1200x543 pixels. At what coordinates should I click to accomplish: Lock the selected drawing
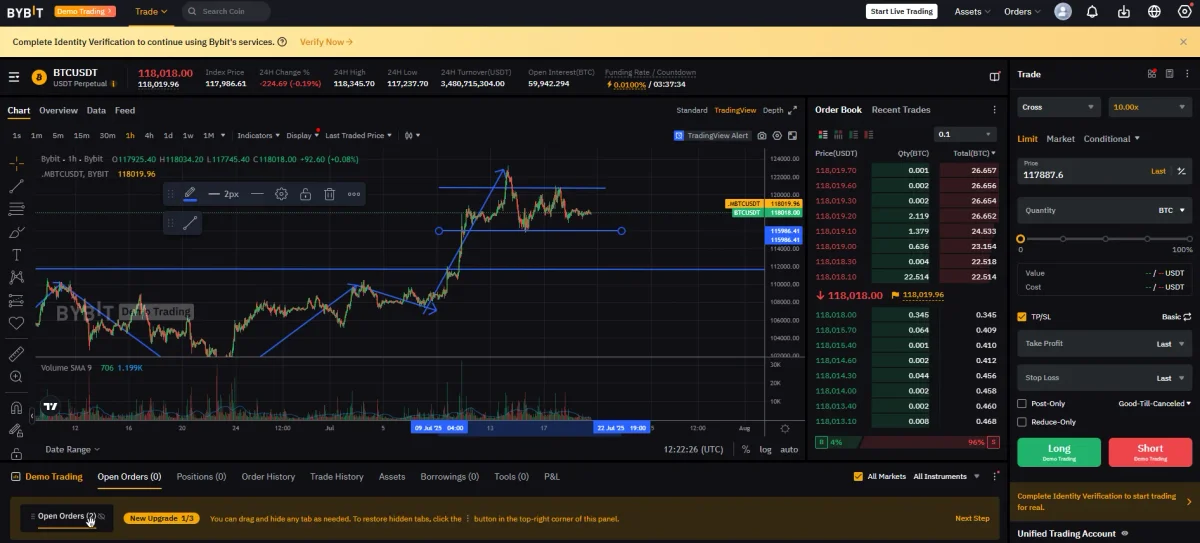click(x=305, y=194)
